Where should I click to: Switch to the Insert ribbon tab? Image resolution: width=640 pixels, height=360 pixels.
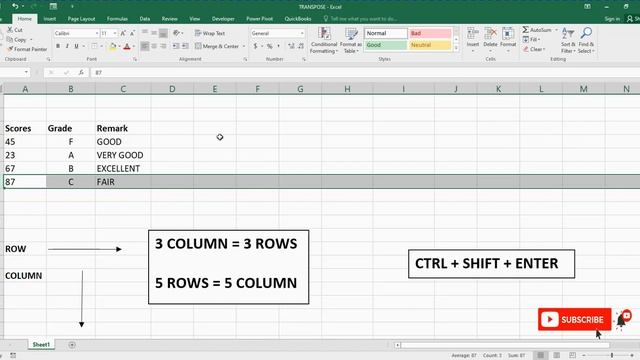point(49,19)
